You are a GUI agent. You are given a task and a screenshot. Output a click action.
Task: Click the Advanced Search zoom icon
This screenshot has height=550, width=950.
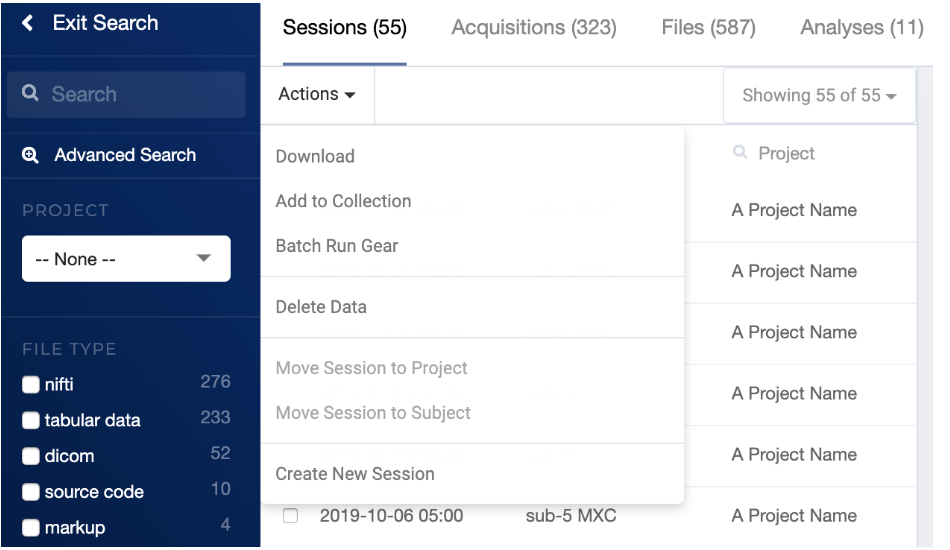(x=30, y=155)
